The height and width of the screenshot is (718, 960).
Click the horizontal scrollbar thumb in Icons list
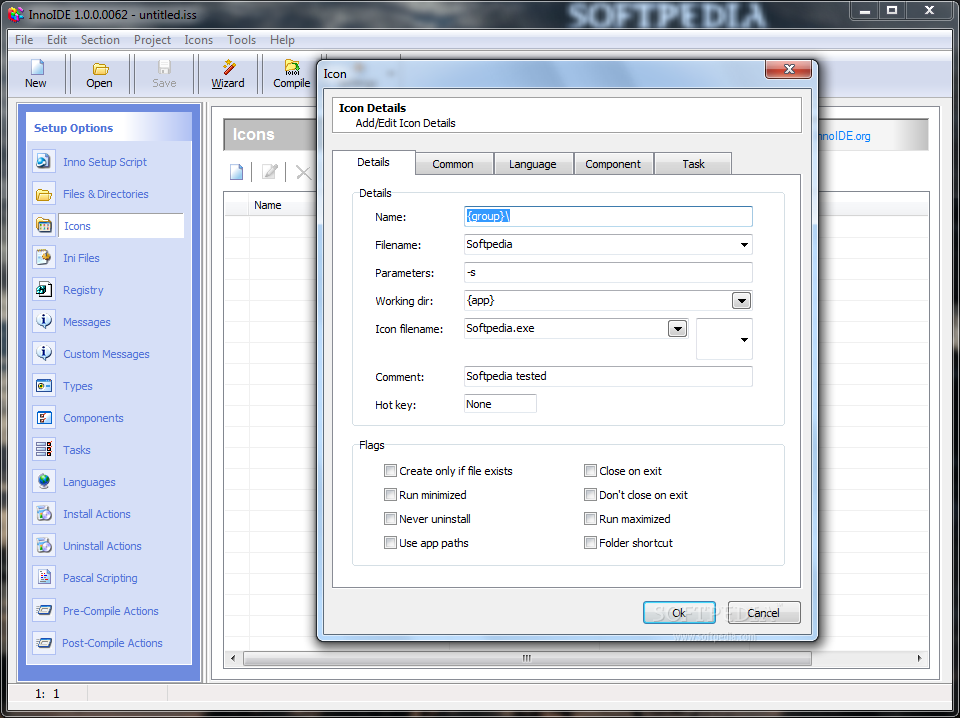[527, 659]
